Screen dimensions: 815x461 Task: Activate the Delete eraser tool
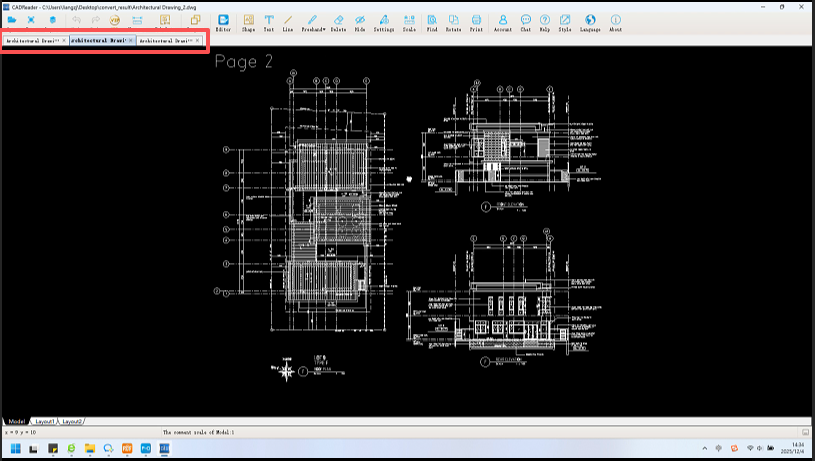[x=338, y=22]
